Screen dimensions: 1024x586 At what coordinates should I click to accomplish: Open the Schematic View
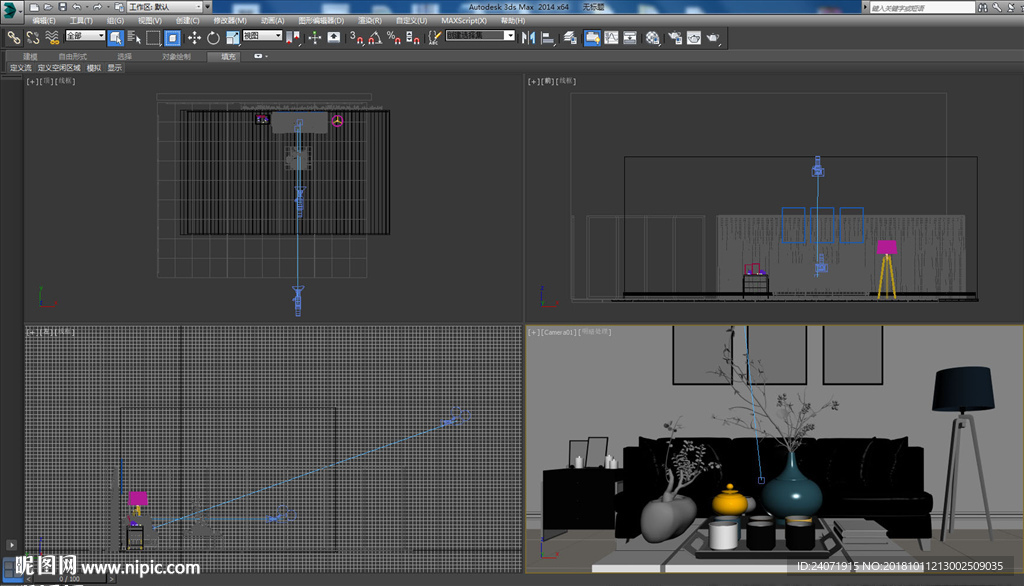pos(630,38)
